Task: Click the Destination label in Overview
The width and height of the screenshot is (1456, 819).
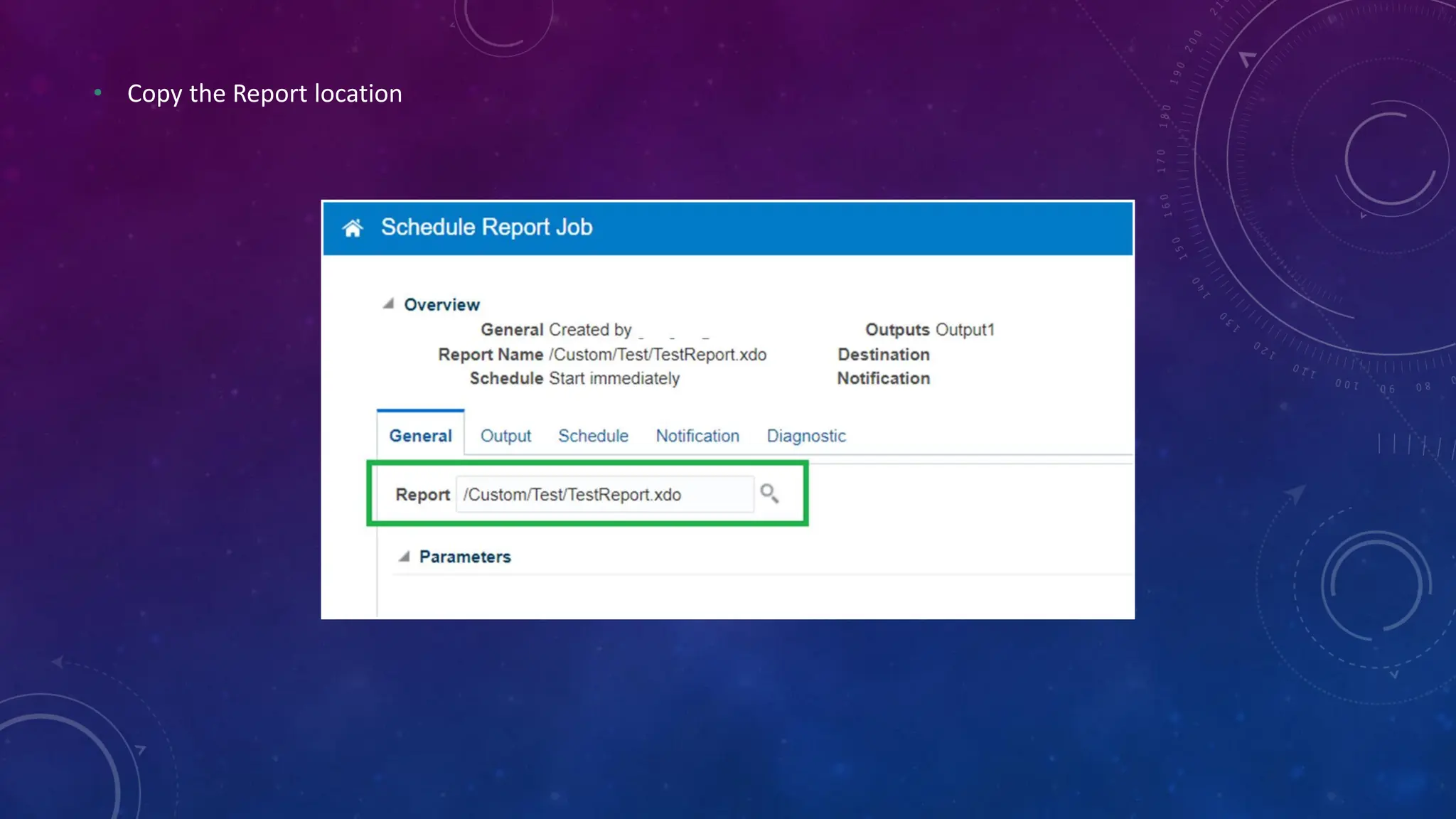Action: click(x=883, y=355)
